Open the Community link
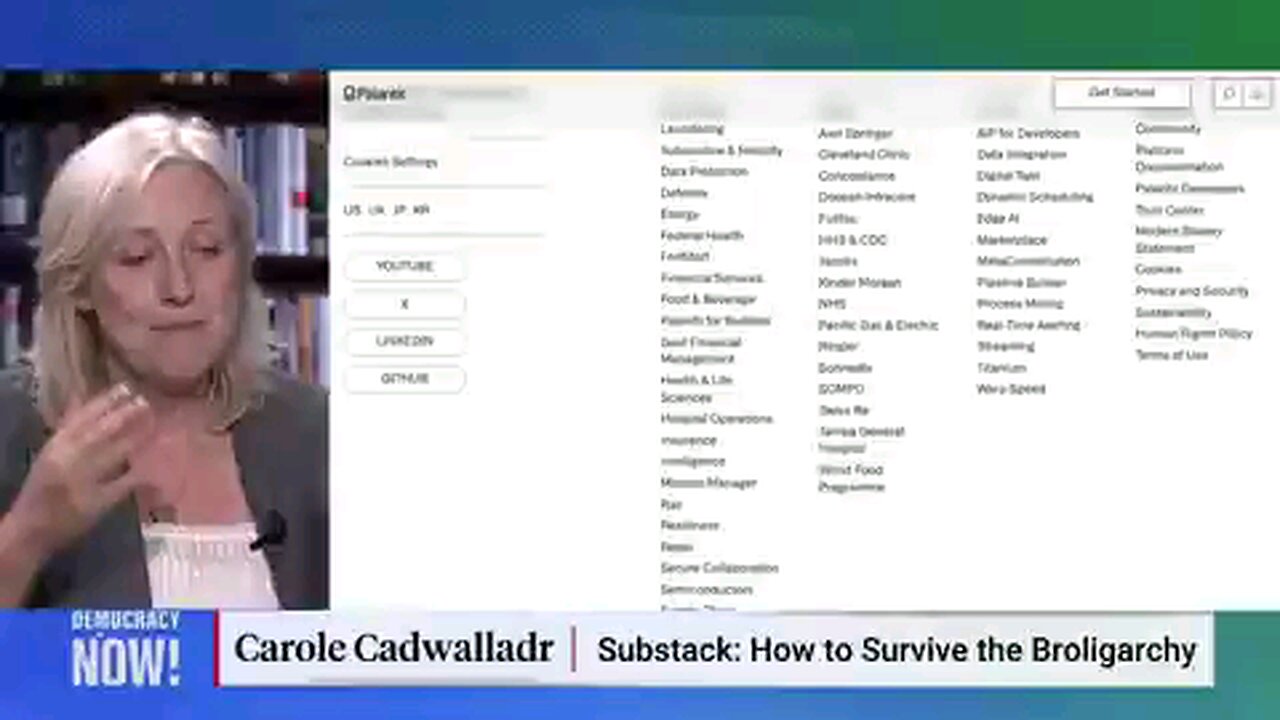The height and width of the screenshot is (720, 1280). coord(1168,129)
